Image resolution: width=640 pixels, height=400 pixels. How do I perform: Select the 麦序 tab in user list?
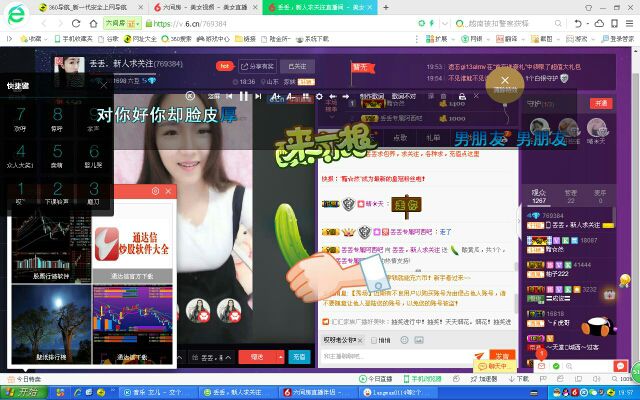point(600,196)
